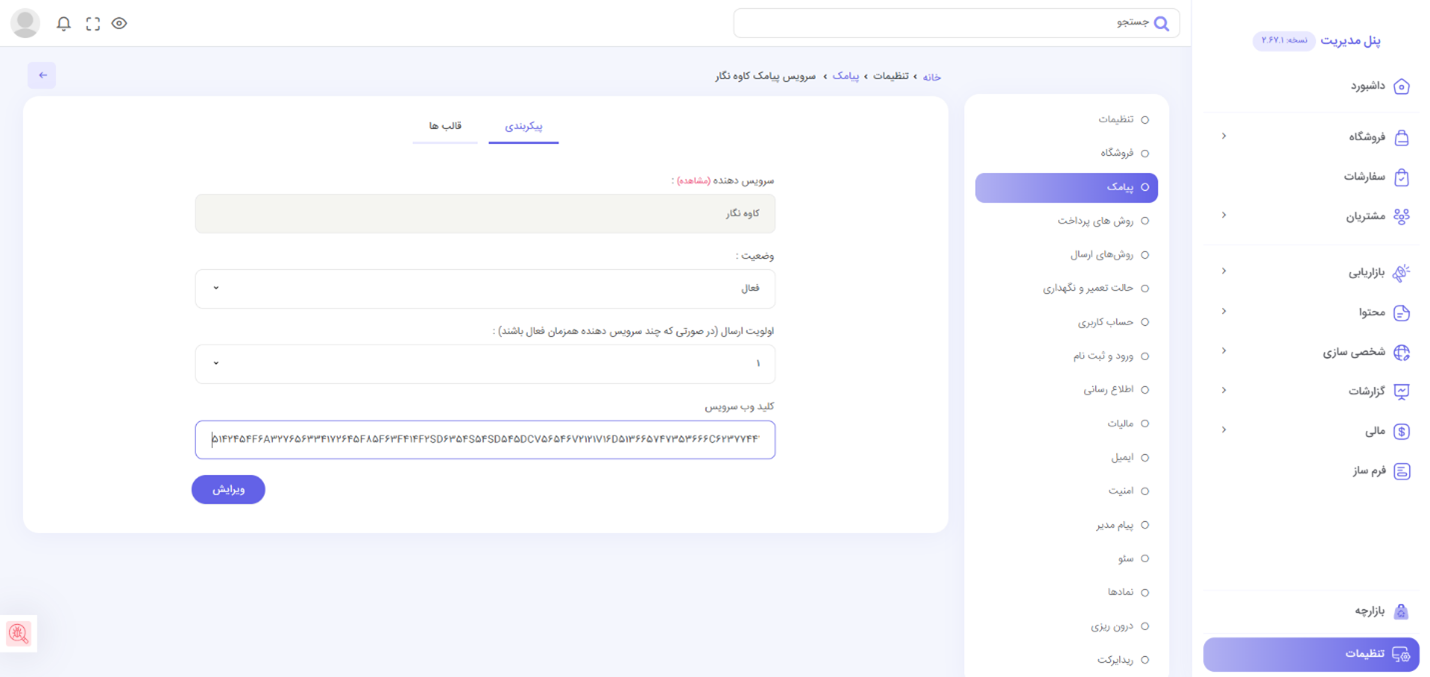Click the fullscreen icon in top bar

[x=93, y=23]
